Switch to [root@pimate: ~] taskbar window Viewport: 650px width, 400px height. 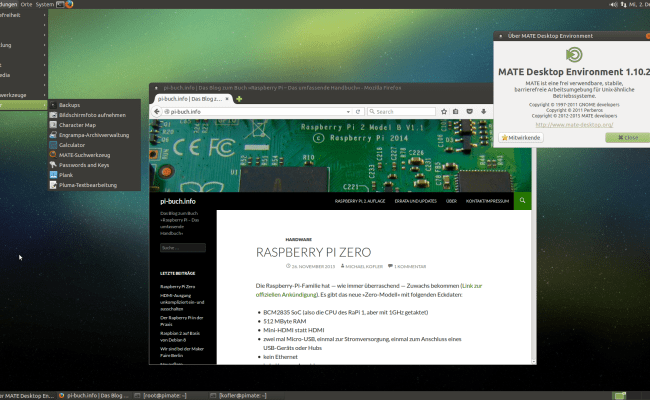168,396
